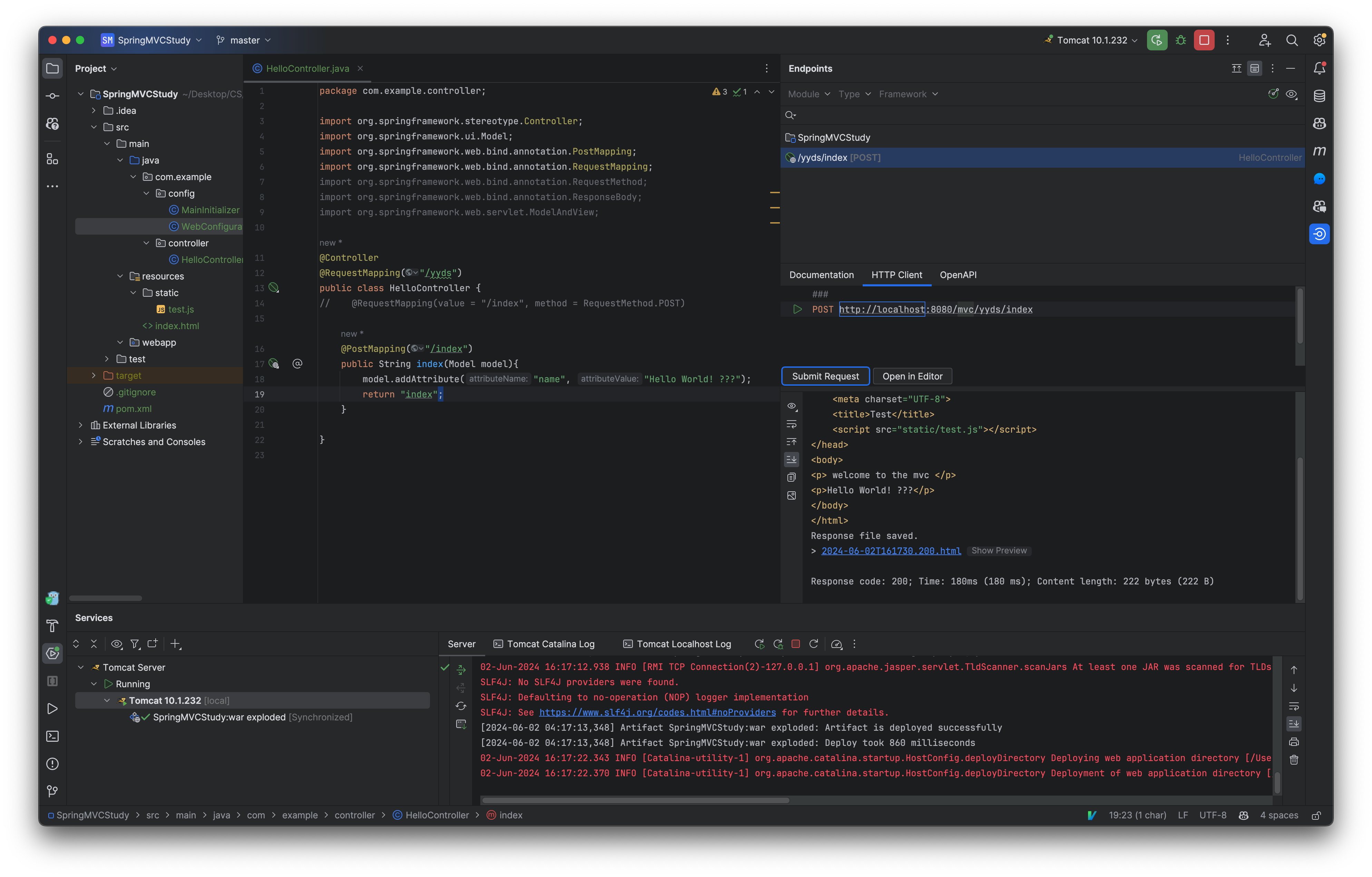The width and height of the screenshot is (1372, 877).
Task: Open the 2024-06-02T161730.200.html response link
Action: click(891, 551)
